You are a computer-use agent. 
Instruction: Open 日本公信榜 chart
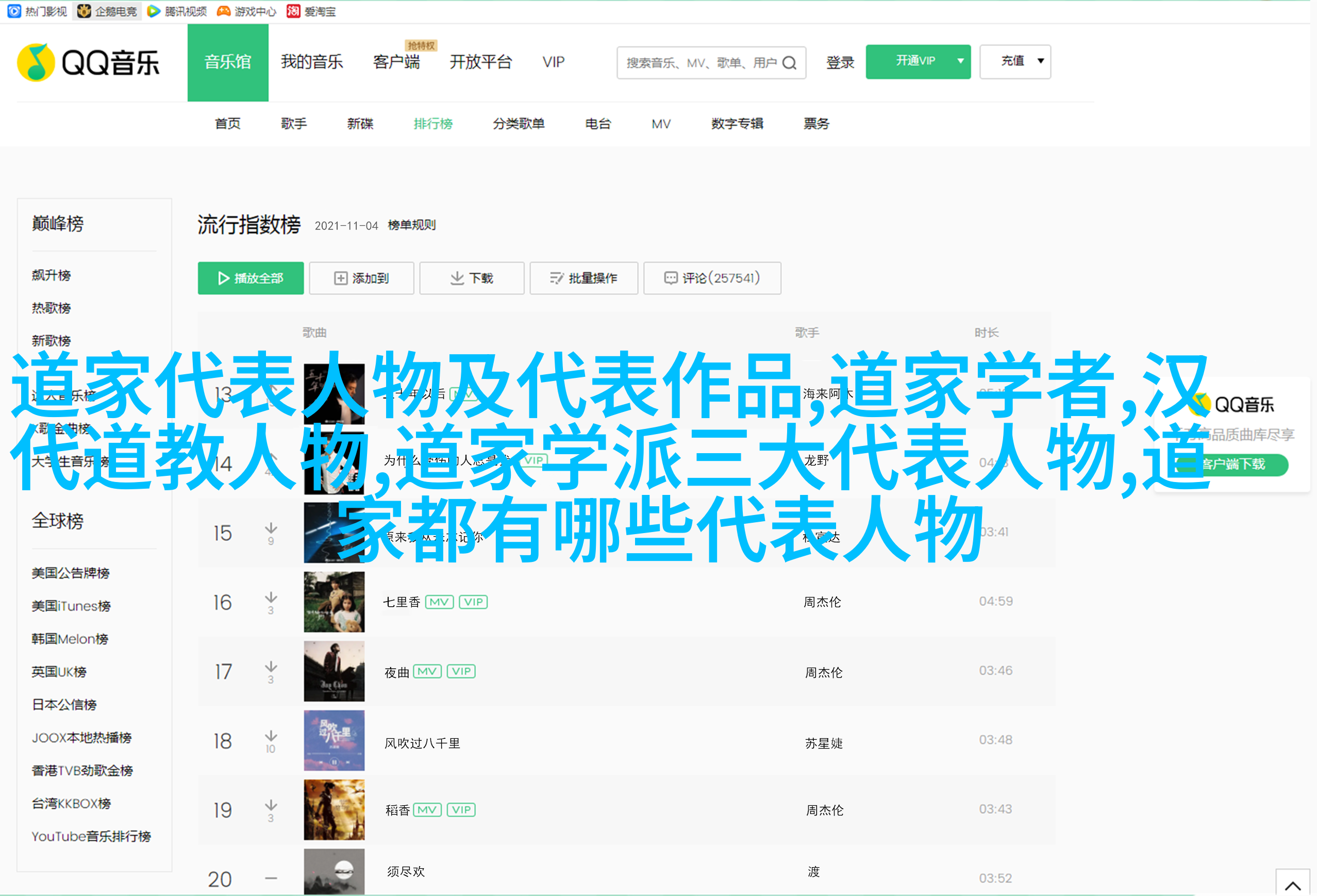pyautogui.click(x=64, y=705)
